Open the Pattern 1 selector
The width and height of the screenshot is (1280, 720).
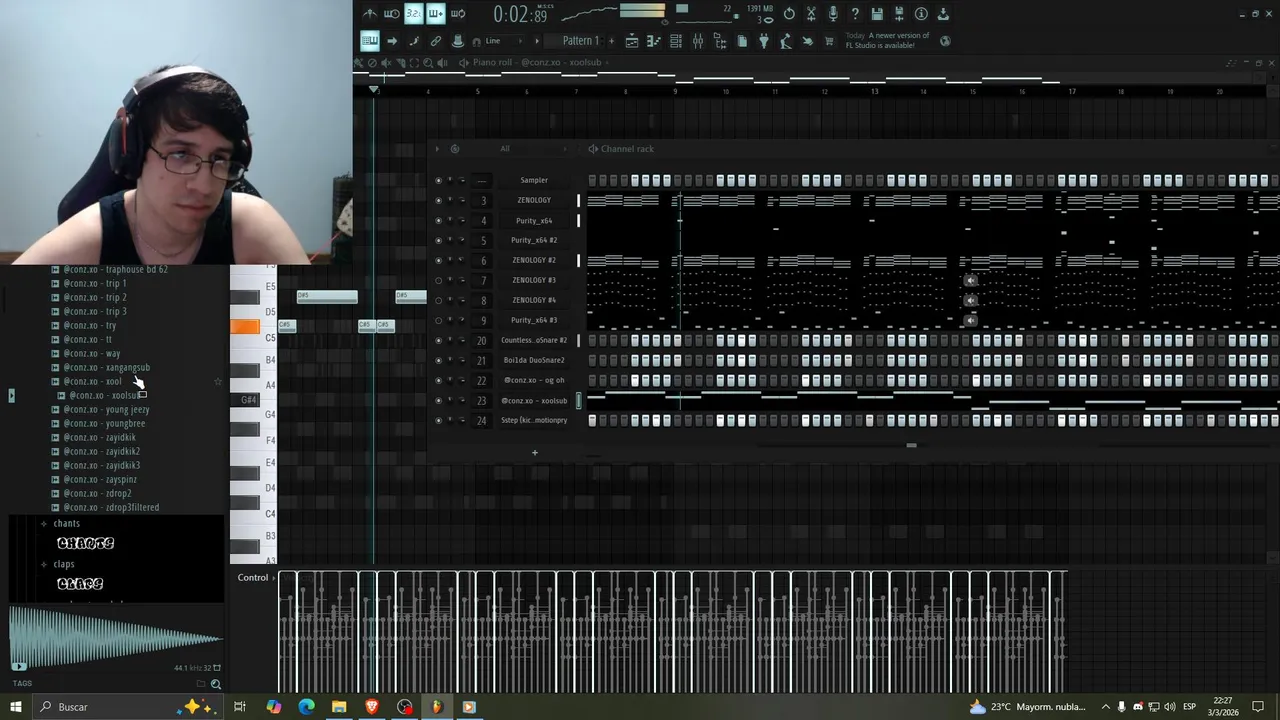[x=580, y=41]
